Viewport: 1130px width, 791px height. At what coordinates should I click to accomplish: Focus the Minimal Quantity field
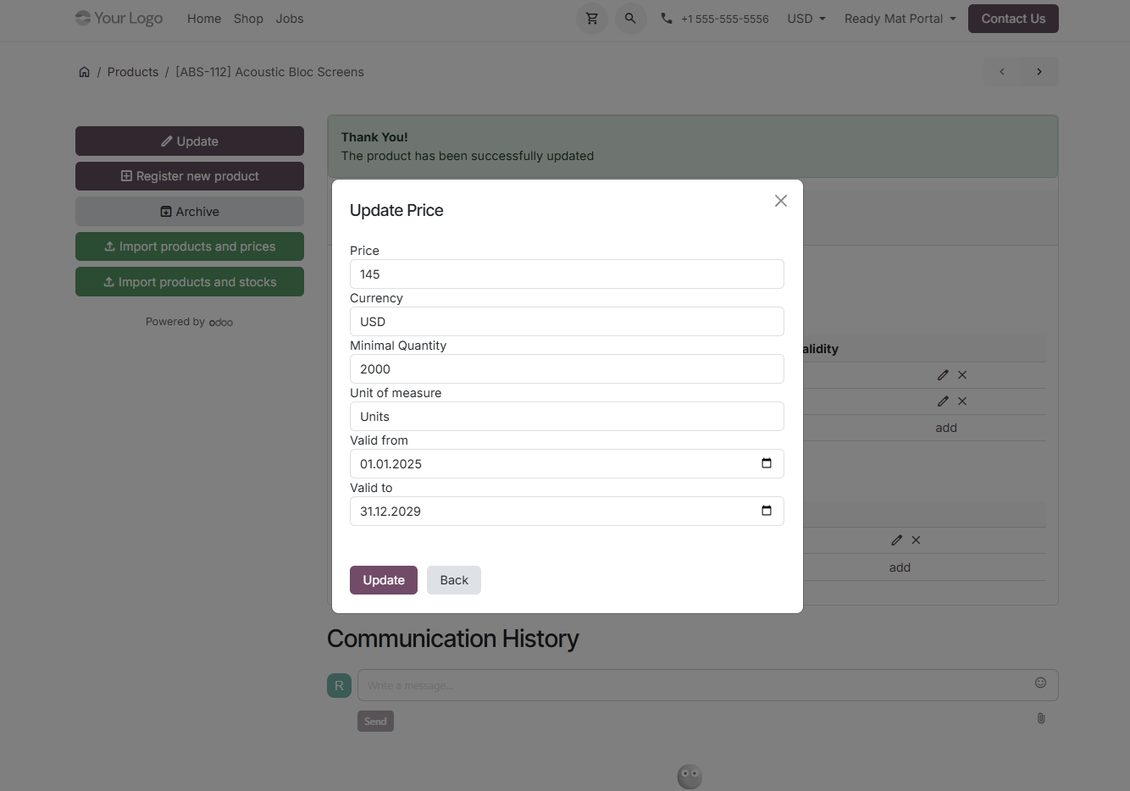(x=566, y=369)
